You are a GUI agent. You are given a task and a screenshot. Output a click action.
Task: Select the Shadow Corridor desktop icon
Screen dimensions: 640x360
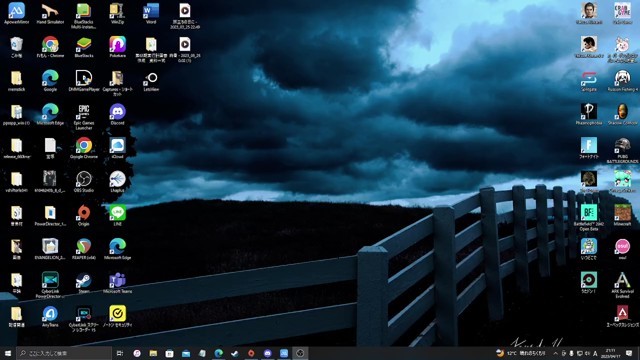click(622, 114)
